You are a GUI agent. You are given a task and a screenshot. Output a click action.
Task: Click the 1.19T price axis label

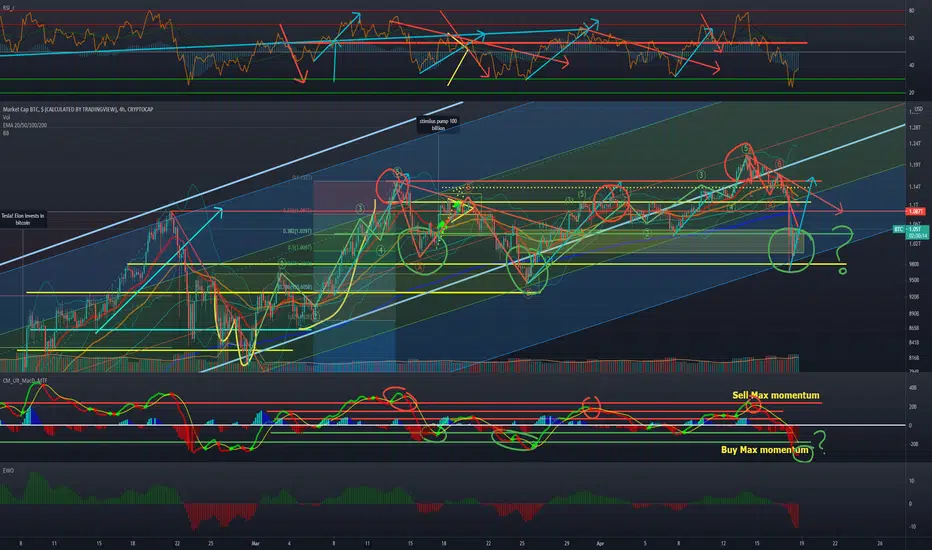point(915,165)
